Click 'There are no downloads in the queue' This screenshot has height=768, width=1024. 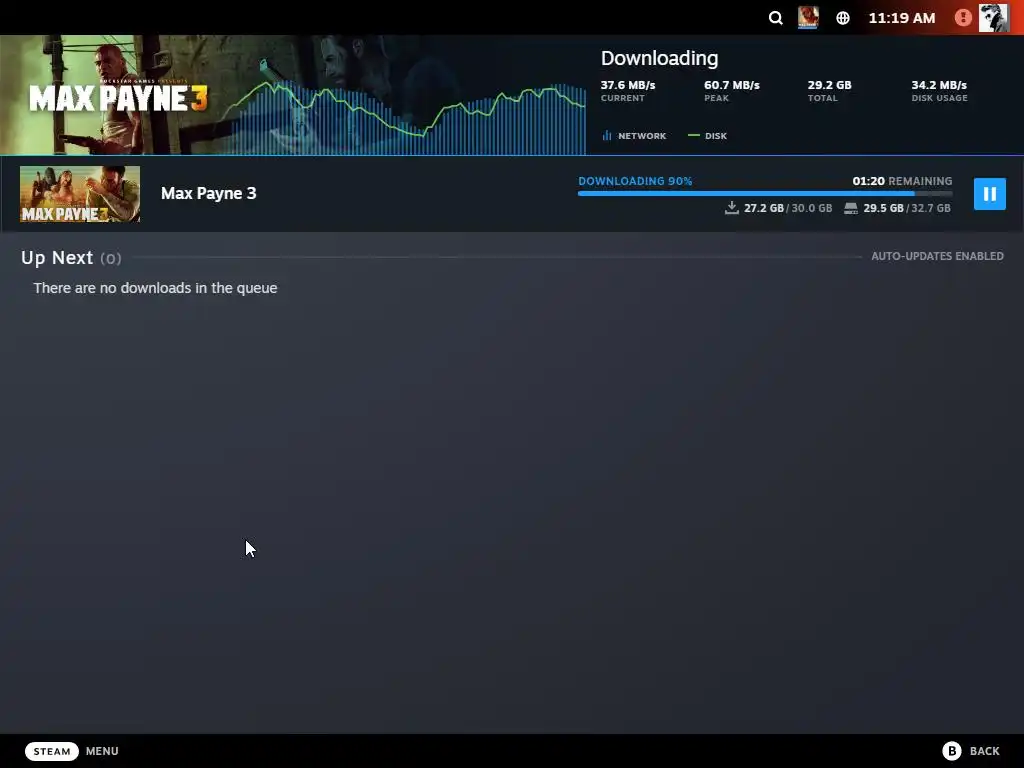pos(155,288)
